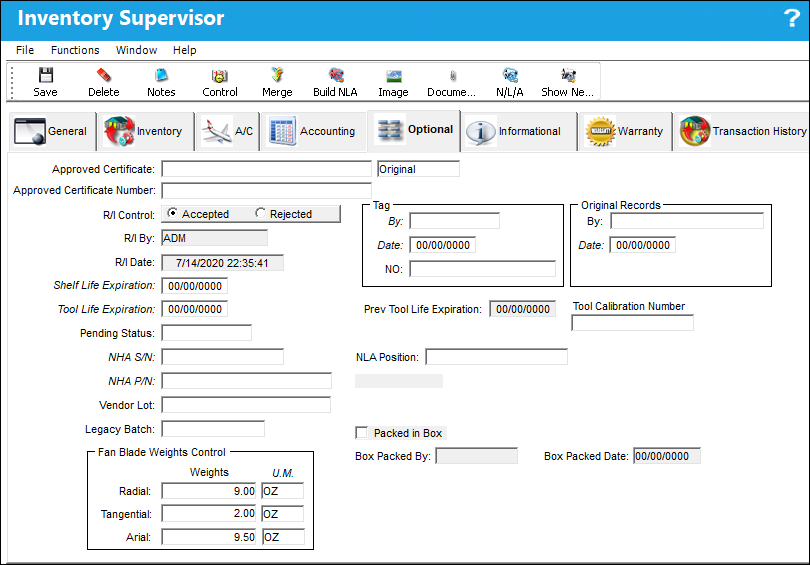This screenshot has height=565, width=810.
Task: Click the Radial weight field 9.00
Action: [x=209, y=491]
